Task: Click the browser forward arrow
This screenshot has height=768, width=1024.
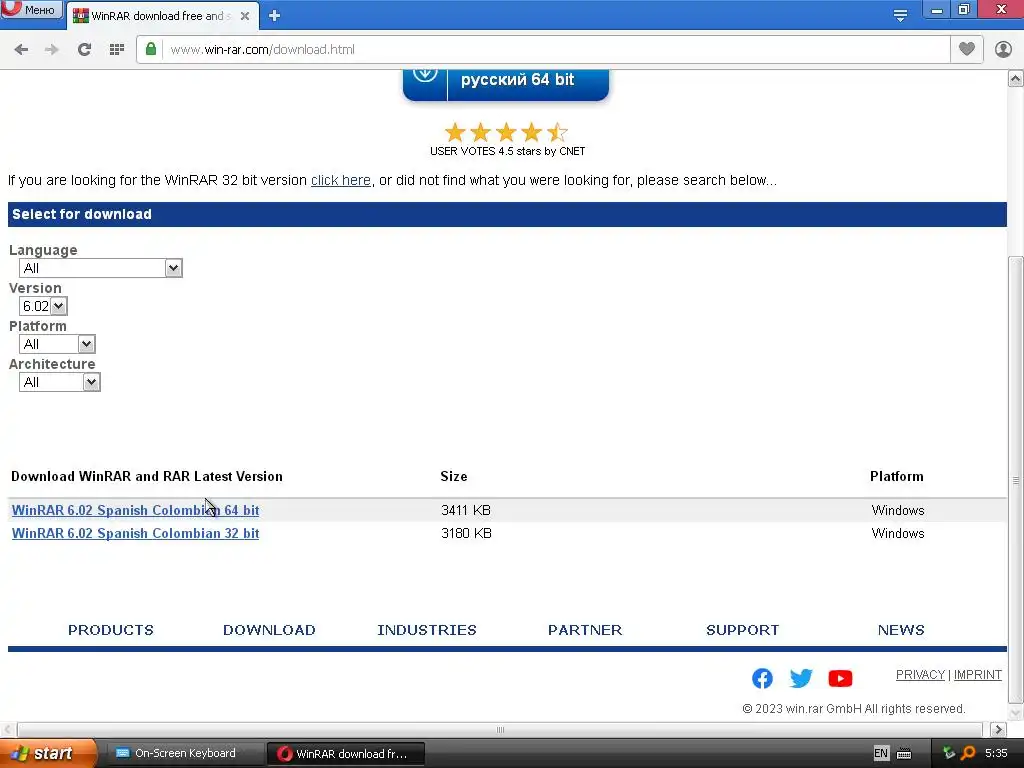Action: point(52,50)
